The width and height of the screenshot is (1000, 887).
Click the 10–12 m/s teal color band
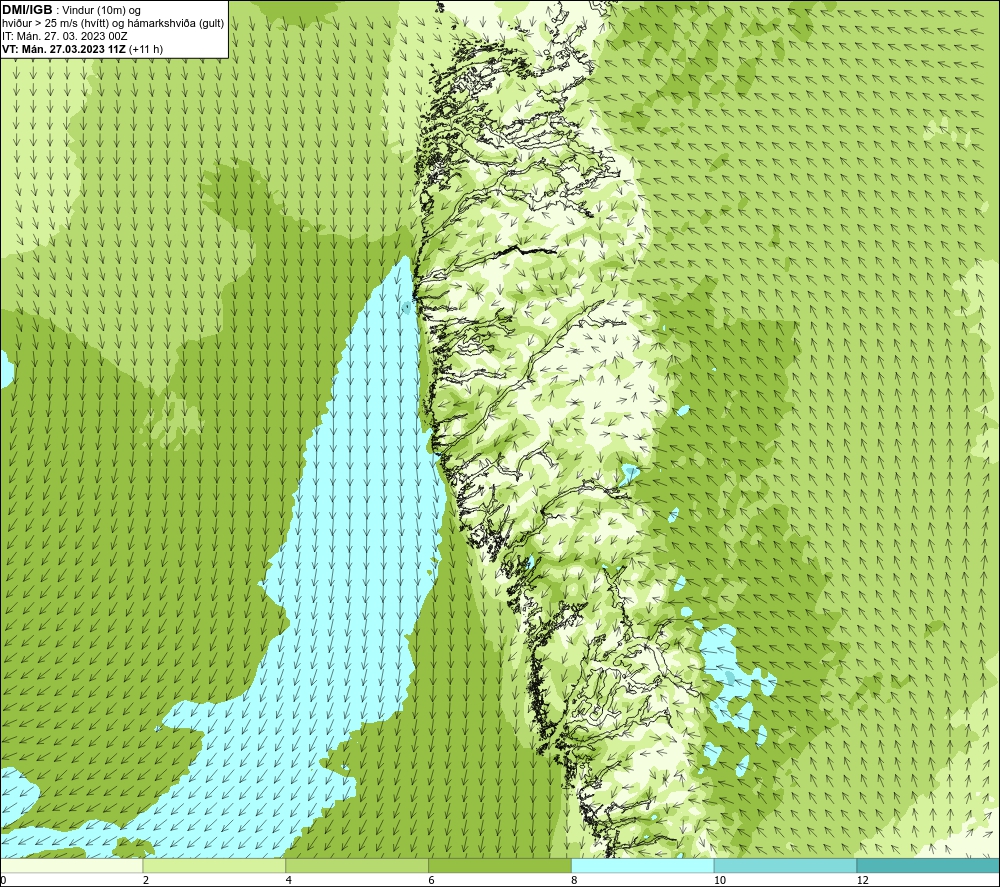point(786,865)
